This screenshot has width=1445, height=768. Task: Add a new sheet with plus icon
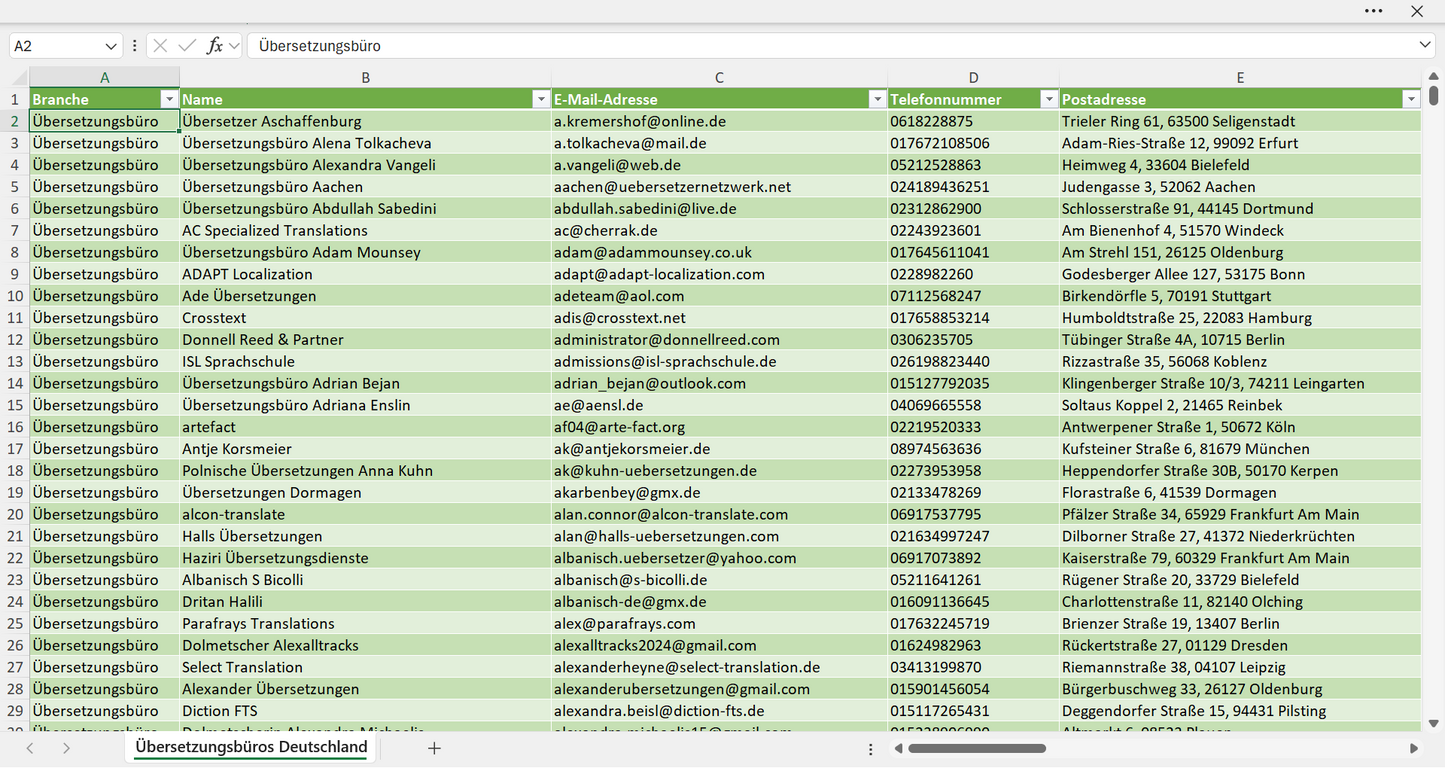434,748
